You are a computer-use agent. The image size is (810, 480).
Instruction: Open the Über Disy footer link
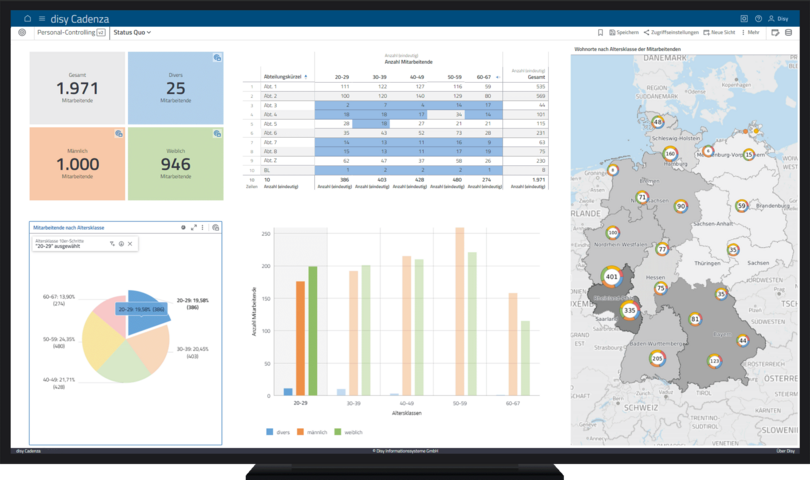click(785, 451)
